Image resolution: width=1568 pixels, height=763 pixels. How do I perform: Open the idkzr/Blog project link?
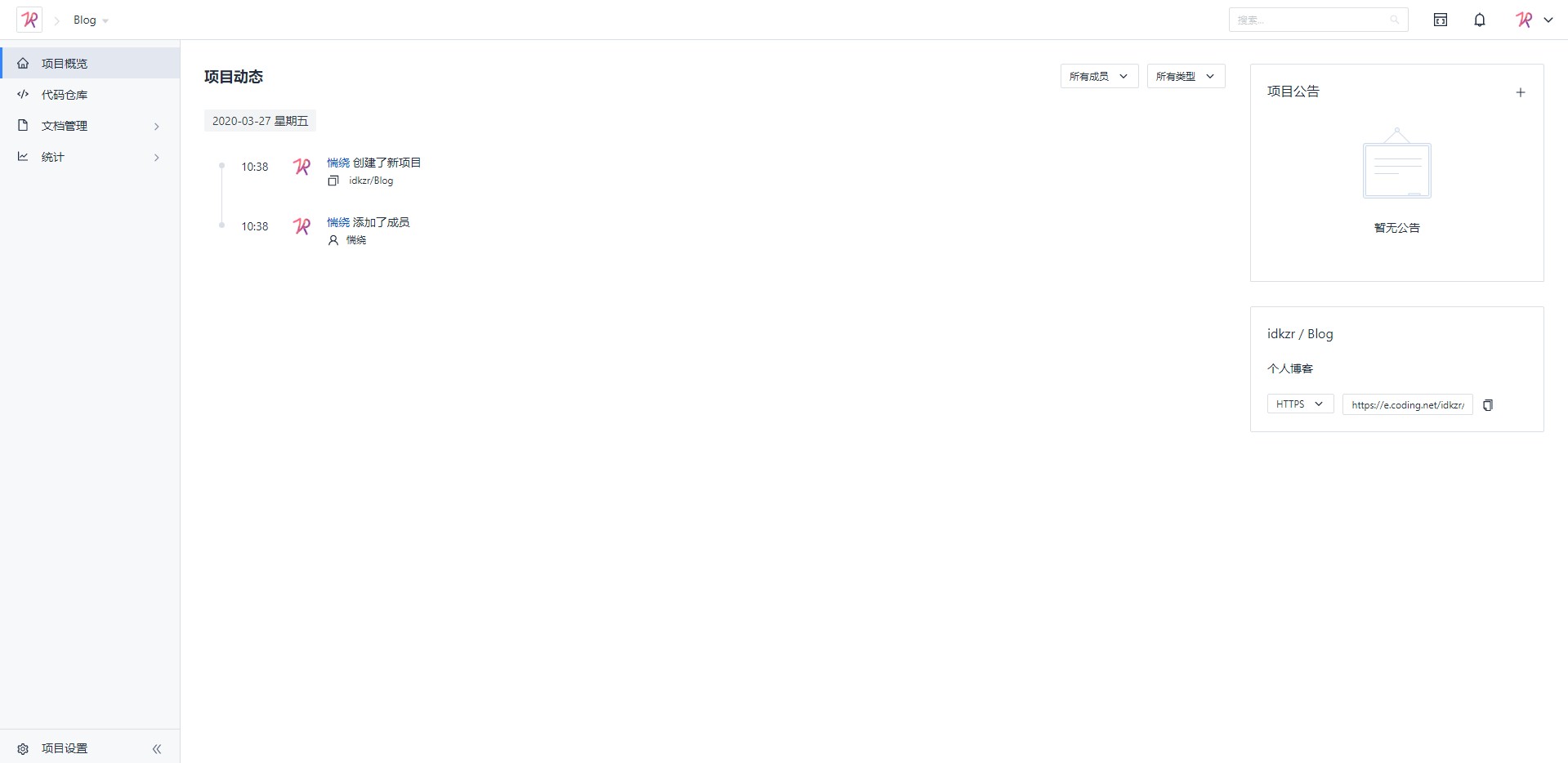point(370,181)
